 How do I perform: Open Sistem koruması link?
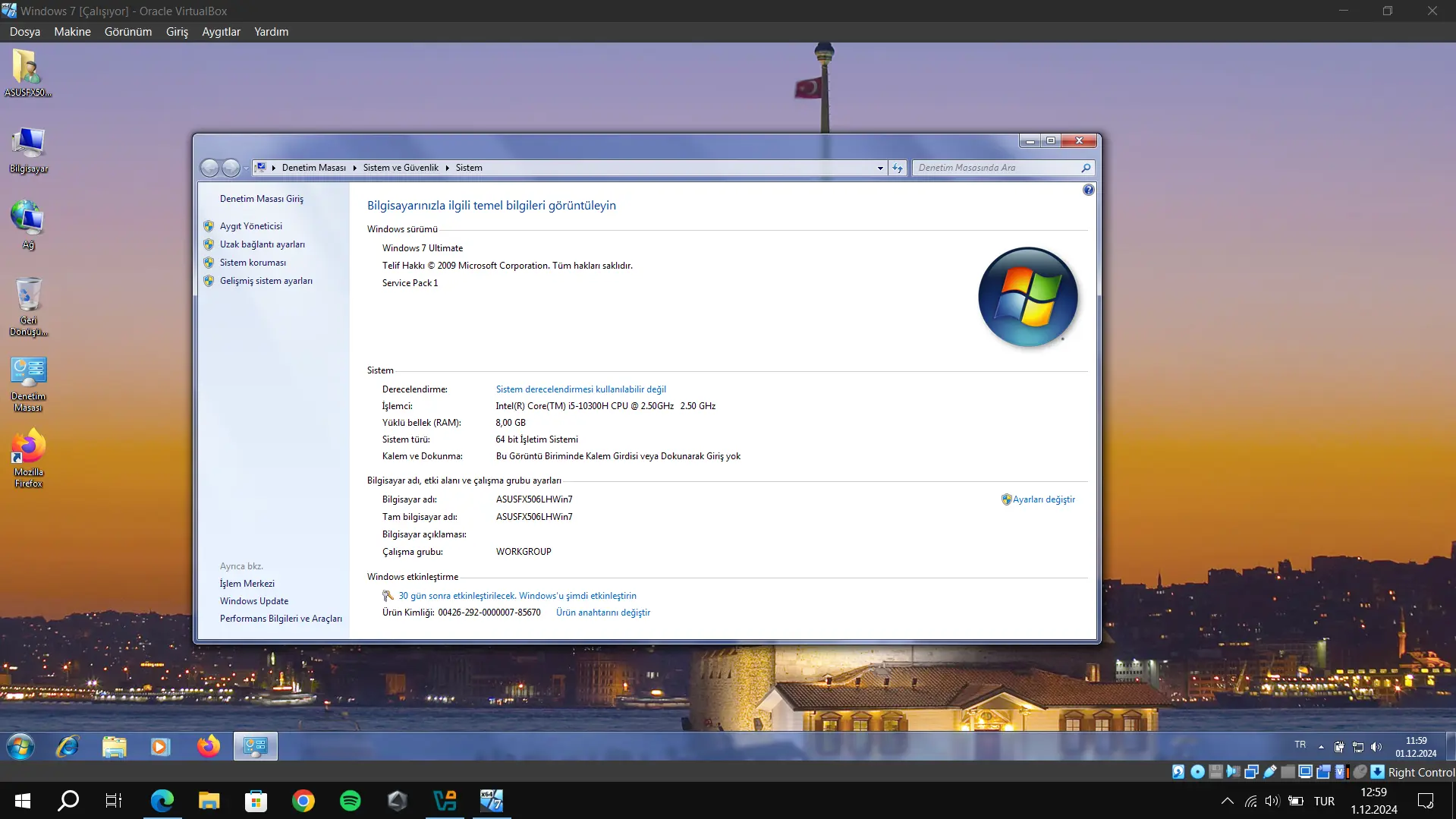pos(253,263)
